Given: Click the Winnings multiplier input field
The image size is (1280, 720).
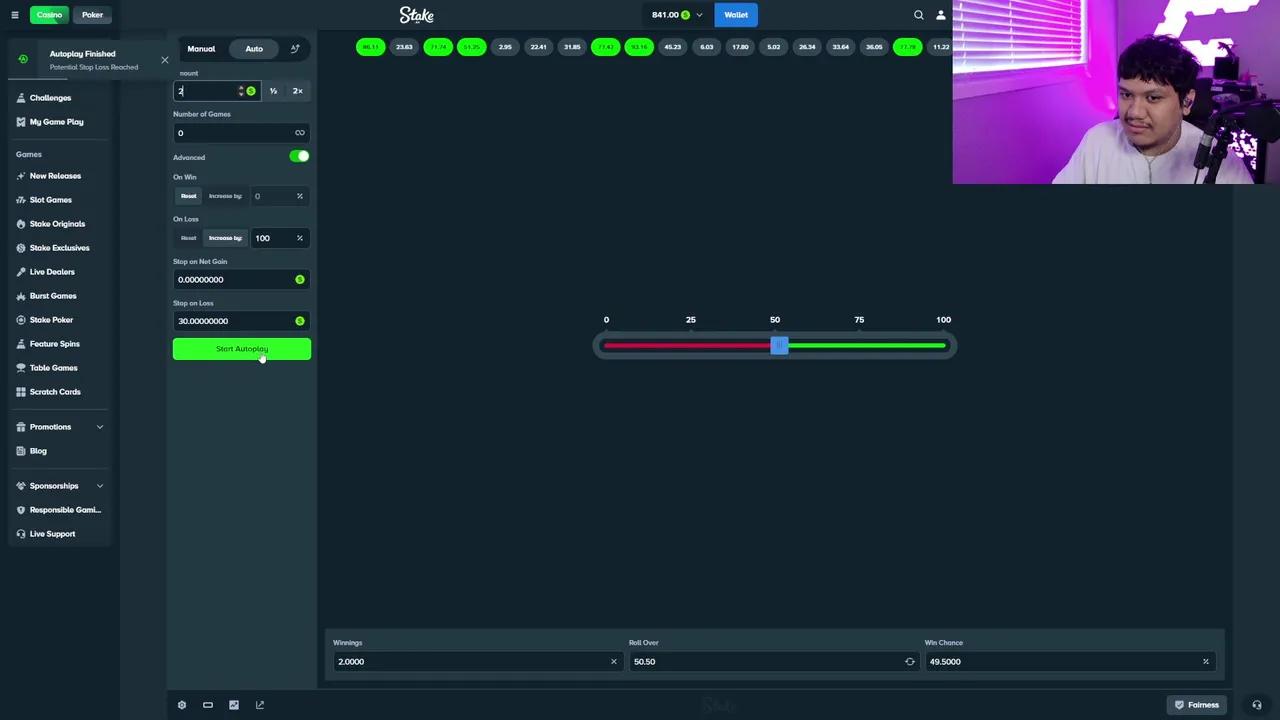Looking at the screenshot, I should pyautogui.click(x=476, y=662).
